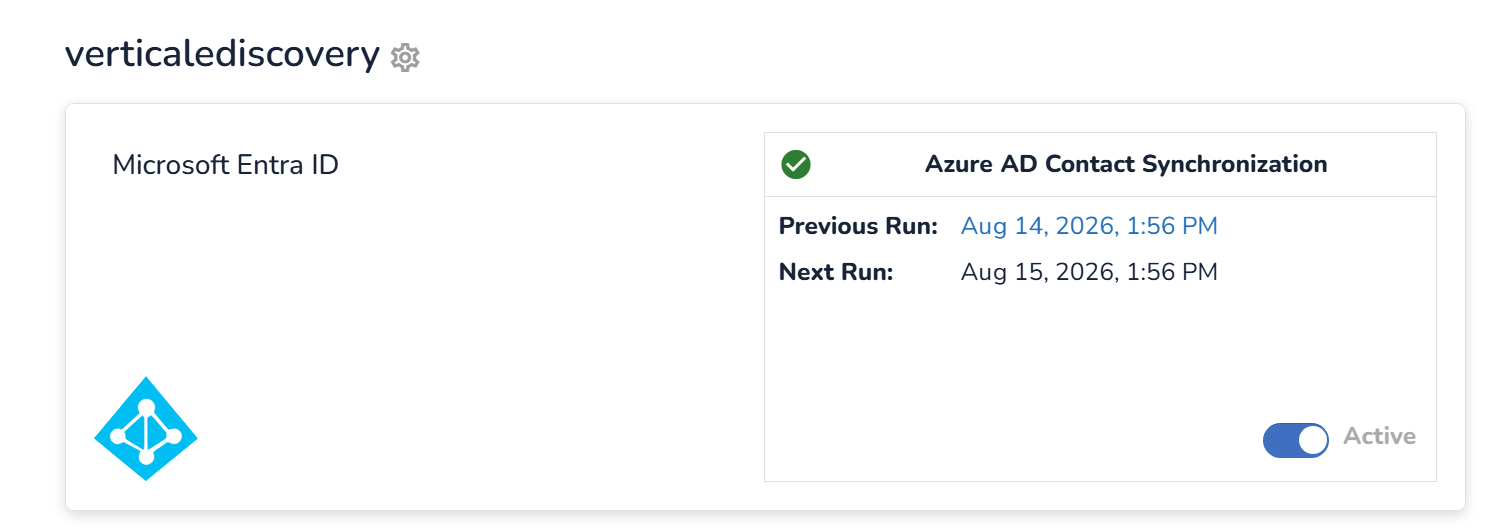Click the Active label beside the switch
This screenshot has width=1492, height=530.
click(x=1380, y=436)
